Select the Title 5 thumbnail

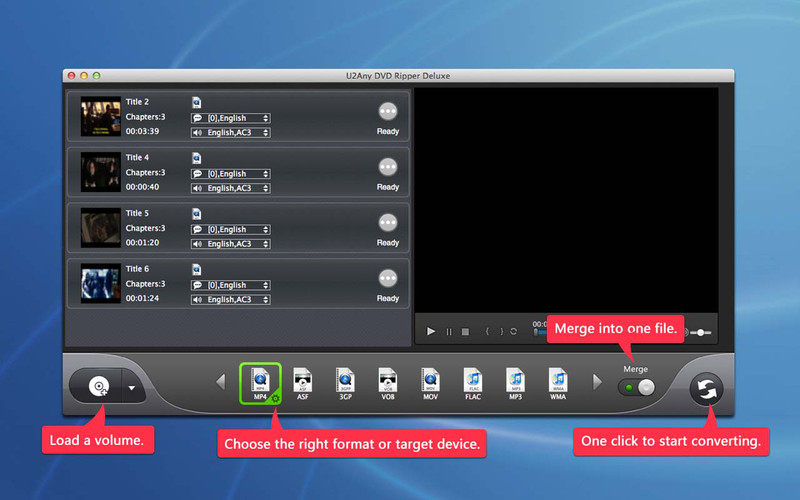[101, 228]
